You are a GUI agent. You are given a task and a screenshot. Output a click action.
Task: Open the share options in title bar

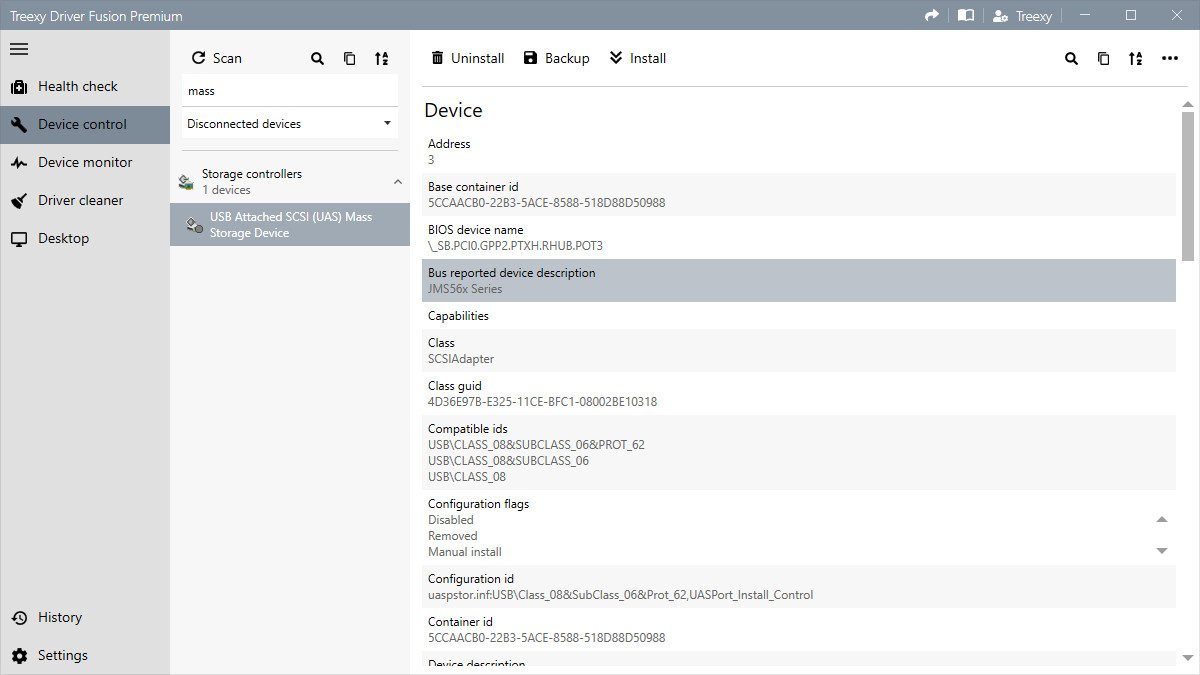930,15
